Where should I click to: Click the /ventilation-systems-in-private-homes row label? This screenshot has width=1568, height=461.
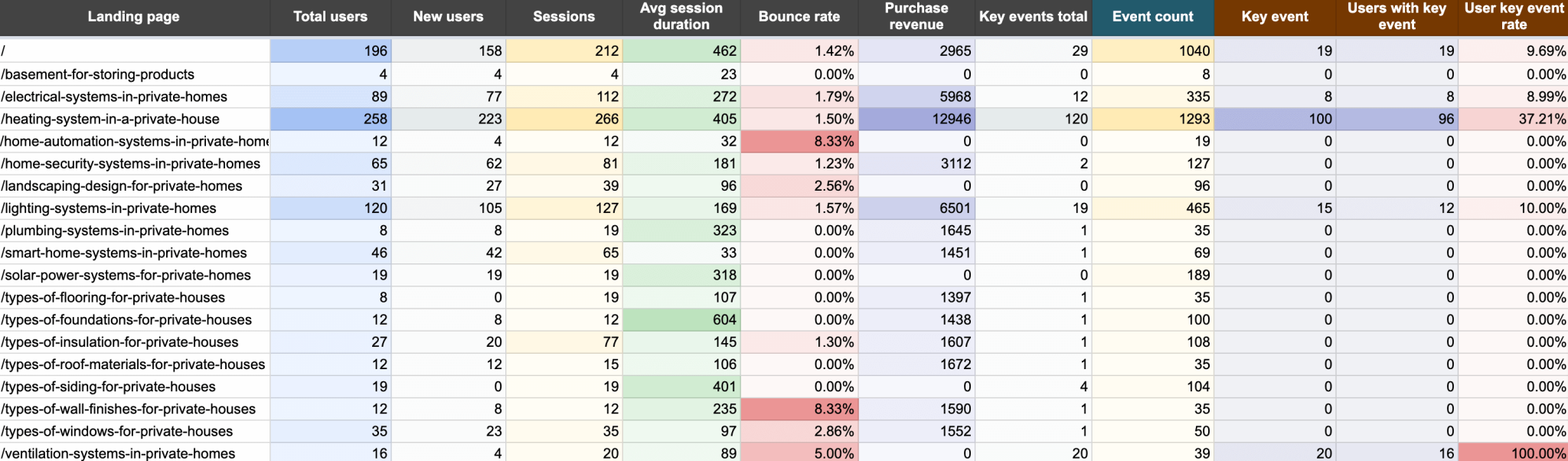(x=118, y=453)
